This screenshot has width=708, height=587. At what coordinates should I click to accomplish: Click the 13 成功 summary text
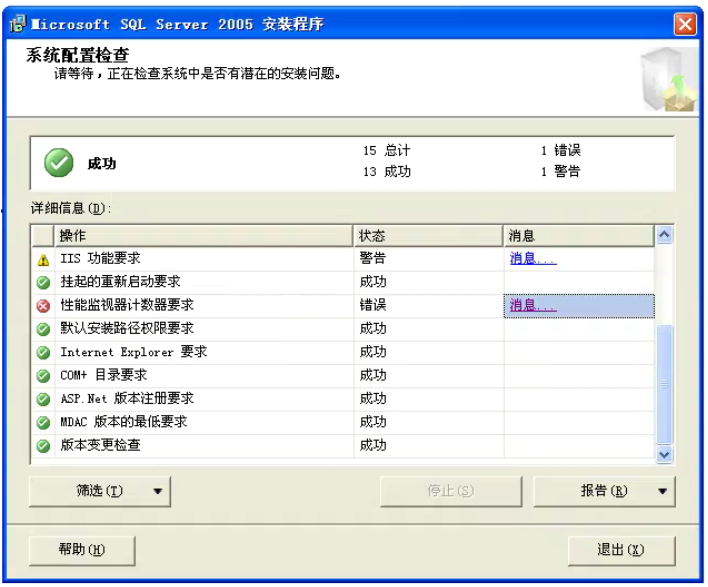pos(387,172)
